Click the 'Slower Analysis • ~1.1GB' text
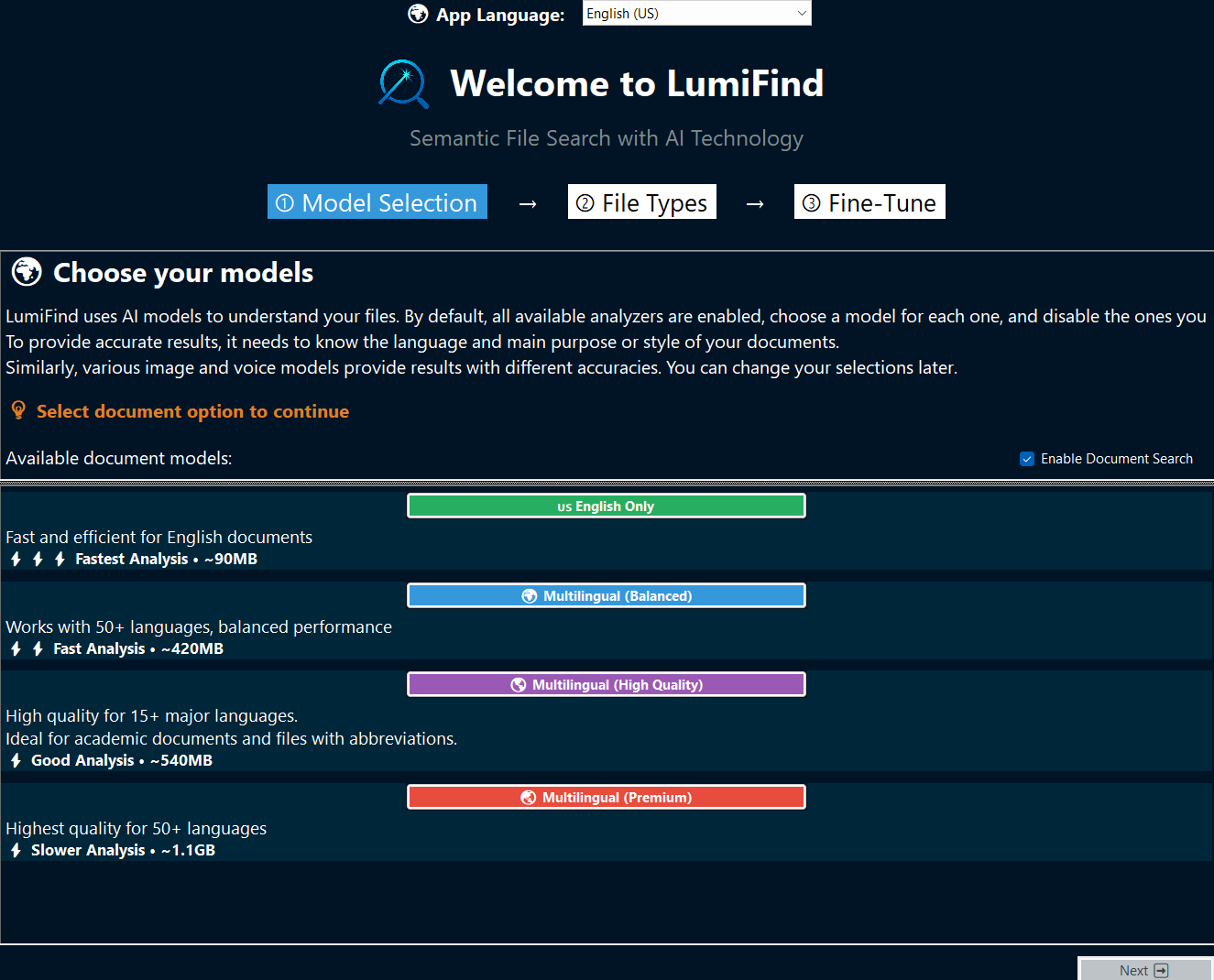 124,850
